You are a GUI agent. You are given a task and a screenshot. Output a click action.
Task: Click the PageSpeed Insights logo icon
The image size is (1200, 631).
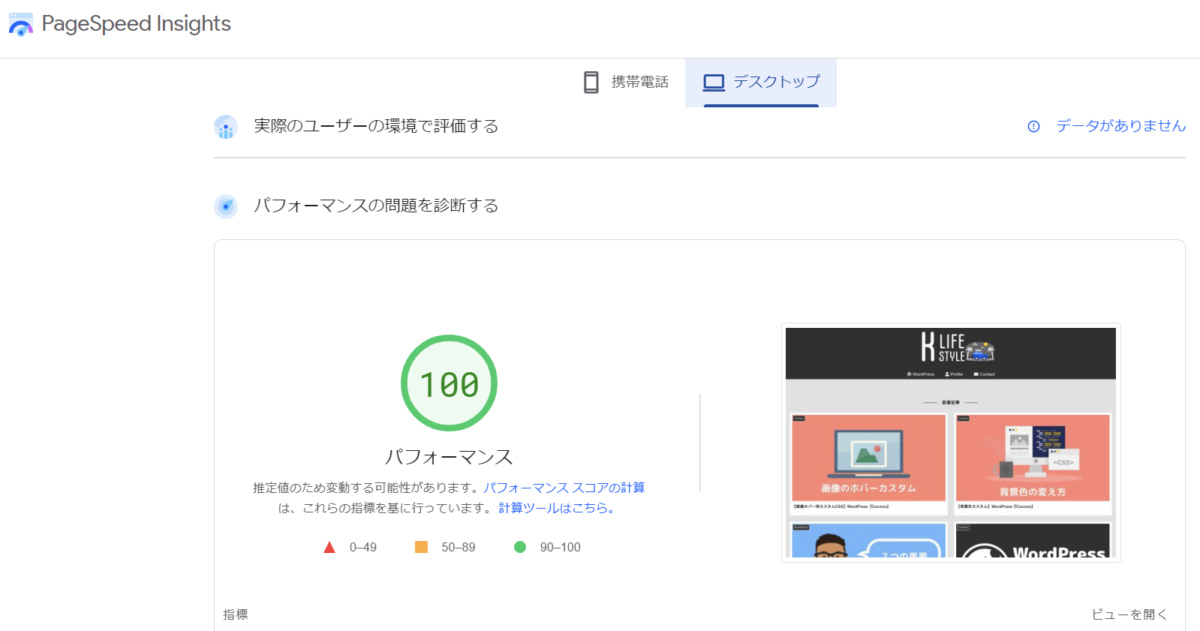(21, 24)
